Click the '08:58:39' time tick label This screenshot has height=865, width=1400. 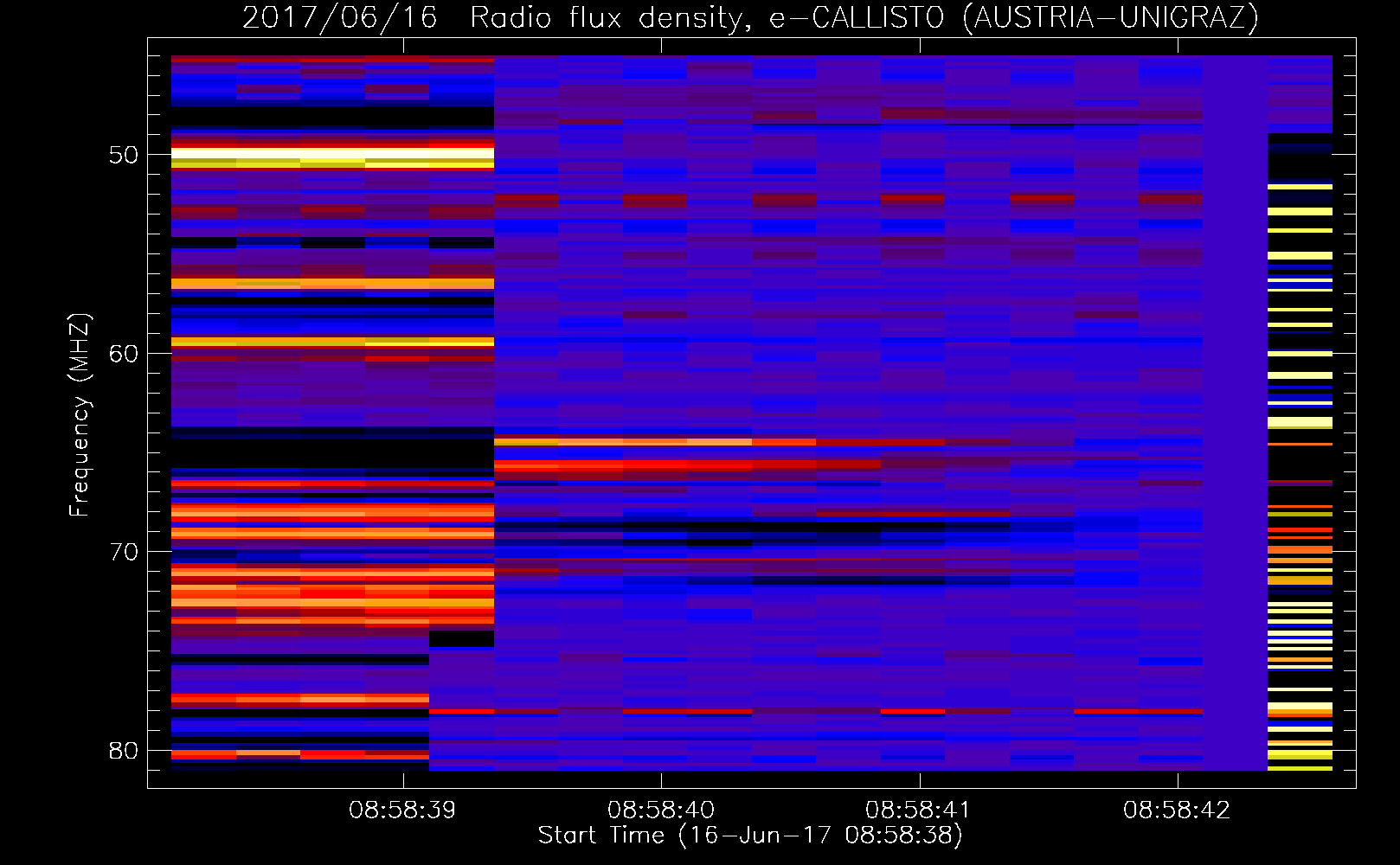pos(402,811)
